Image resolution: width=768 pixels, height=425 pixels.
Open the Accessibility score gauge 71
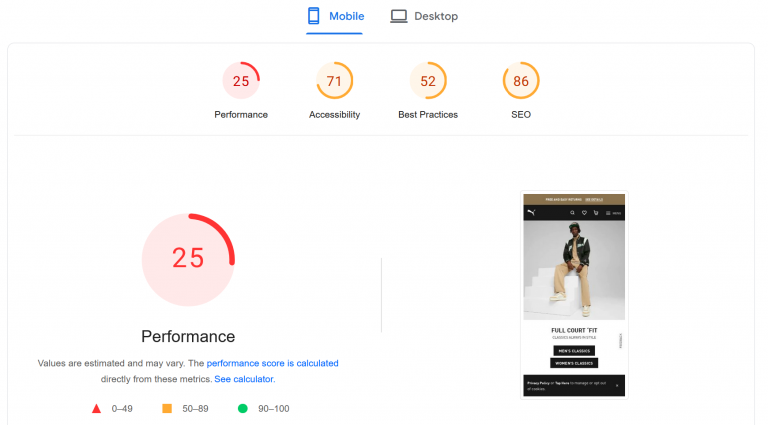(335, 81)
